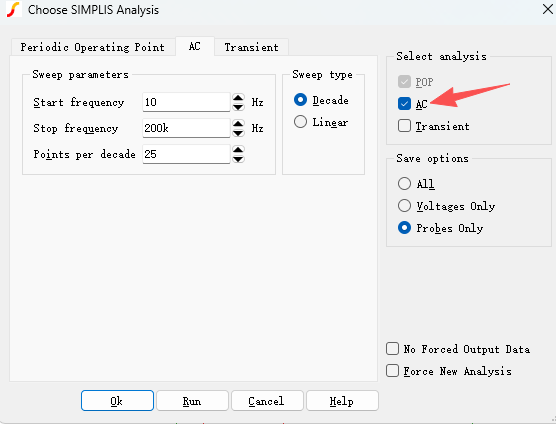Select Voltages Only save option
This screenshot has width=556, height=424.
tap(404, 206)
